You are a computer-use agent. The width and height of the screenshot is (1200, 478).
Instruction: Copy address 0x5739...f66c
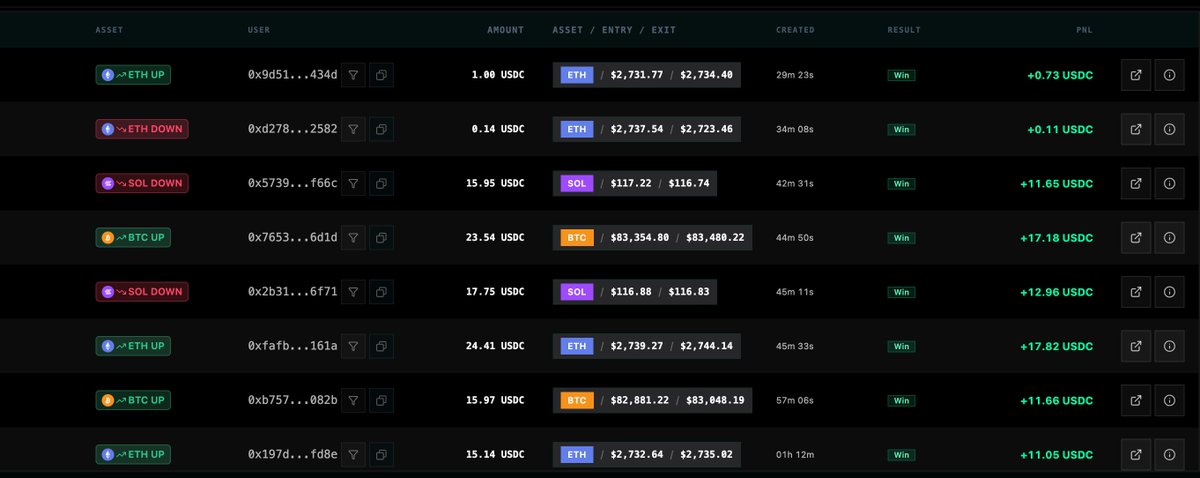(x=381, y=183)
